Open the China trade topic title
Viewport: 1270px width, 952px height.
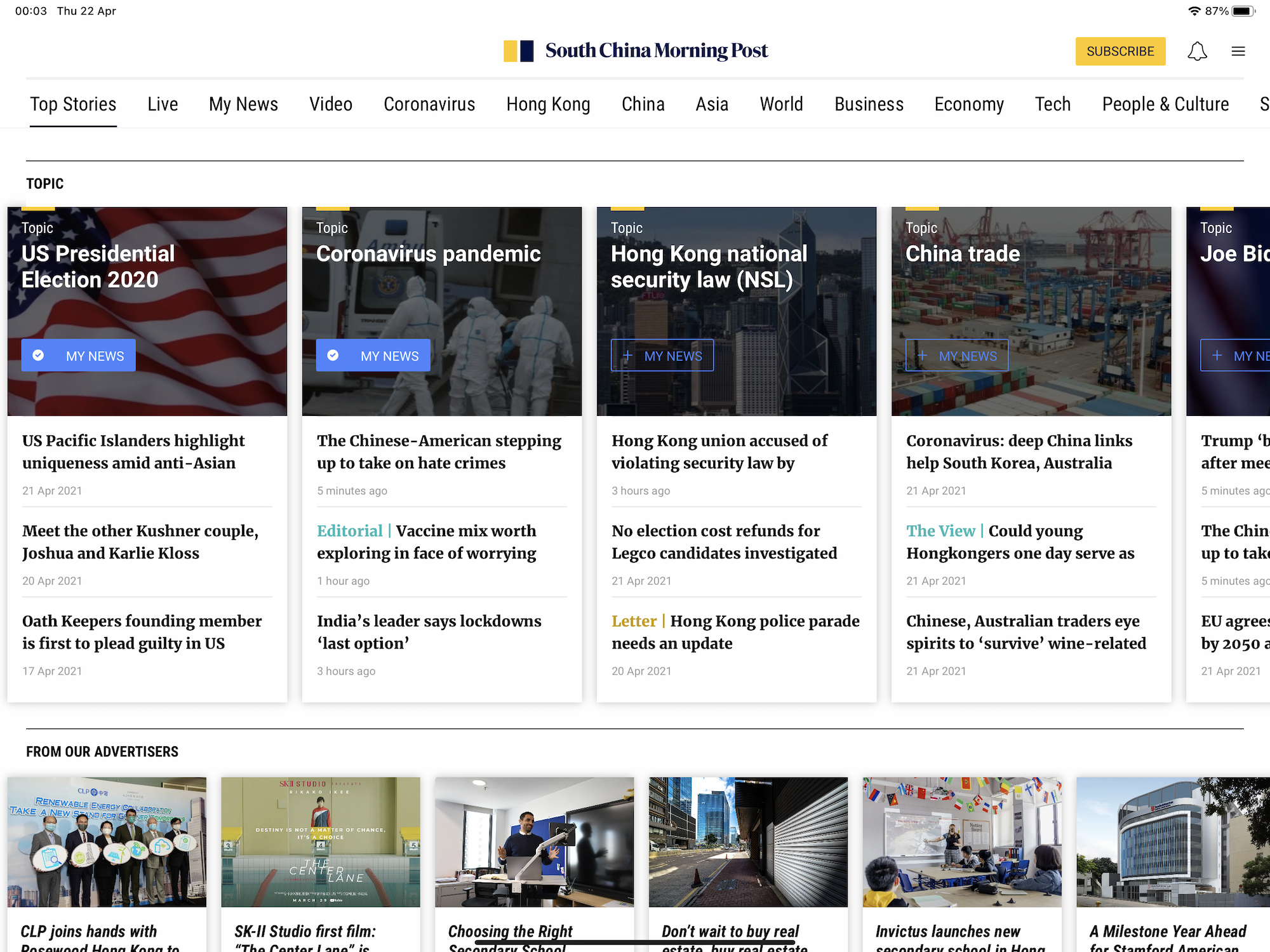click(x=963, y=254)
